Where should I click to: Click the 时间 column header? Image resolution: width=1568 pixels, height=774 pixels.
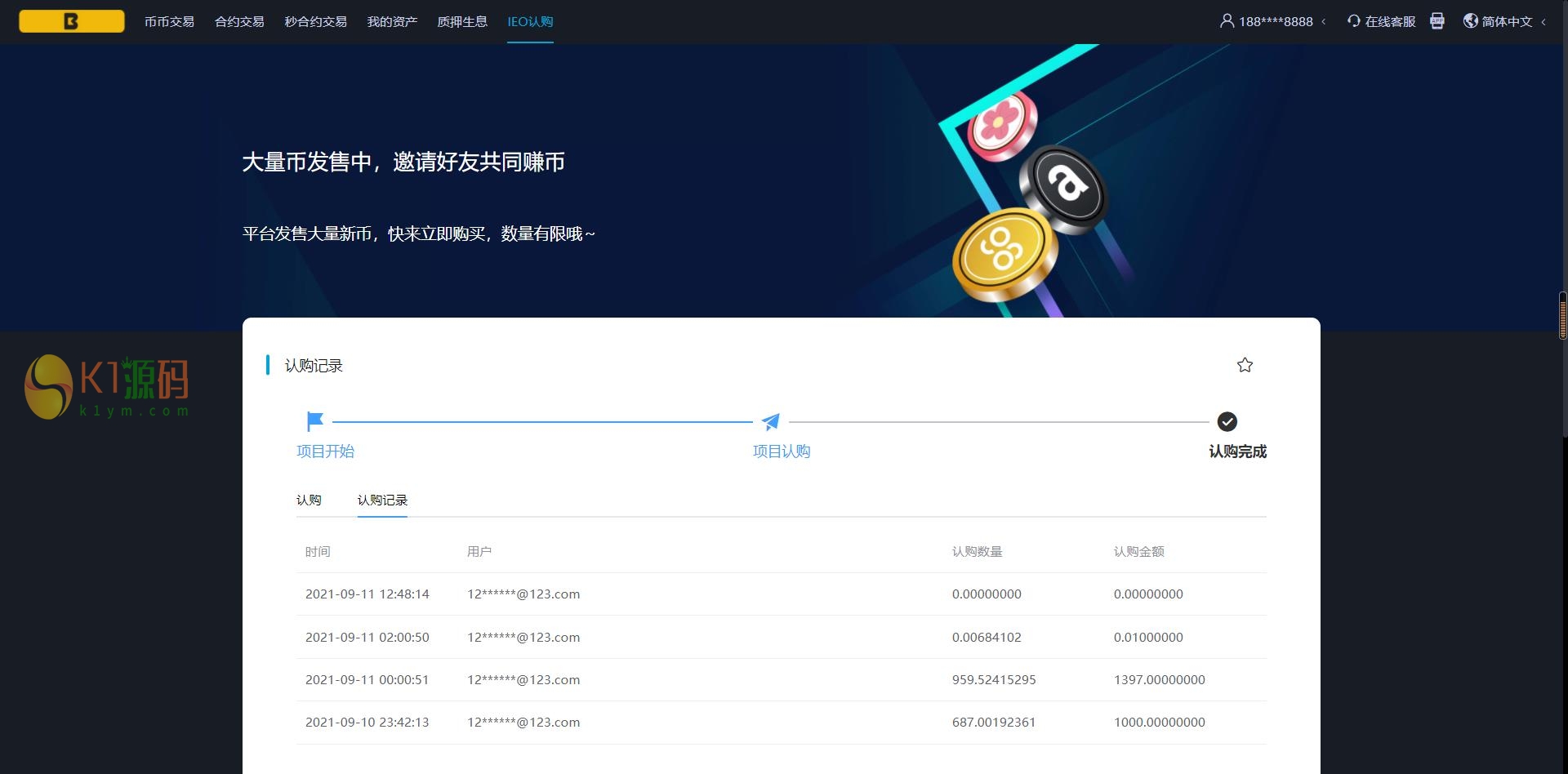point(318,552)
